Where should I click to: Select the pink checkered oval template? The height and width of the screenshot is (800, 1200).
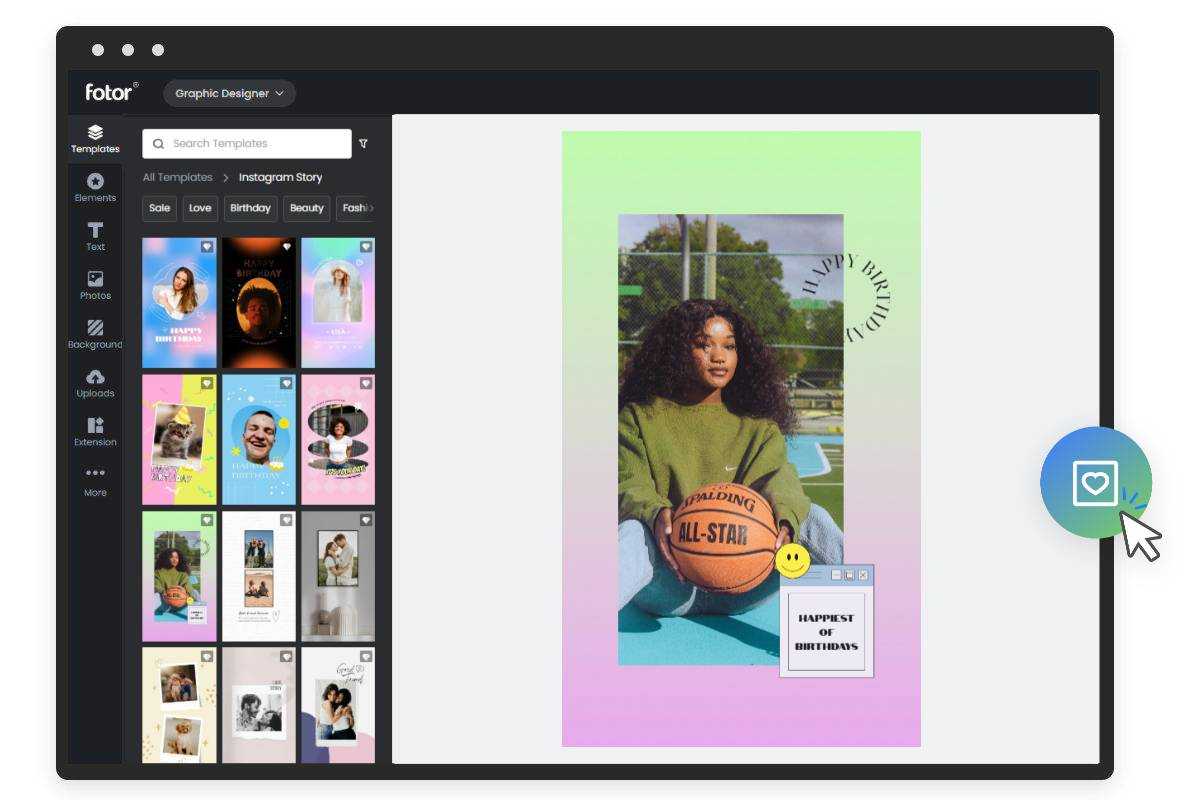coord(338,440)
